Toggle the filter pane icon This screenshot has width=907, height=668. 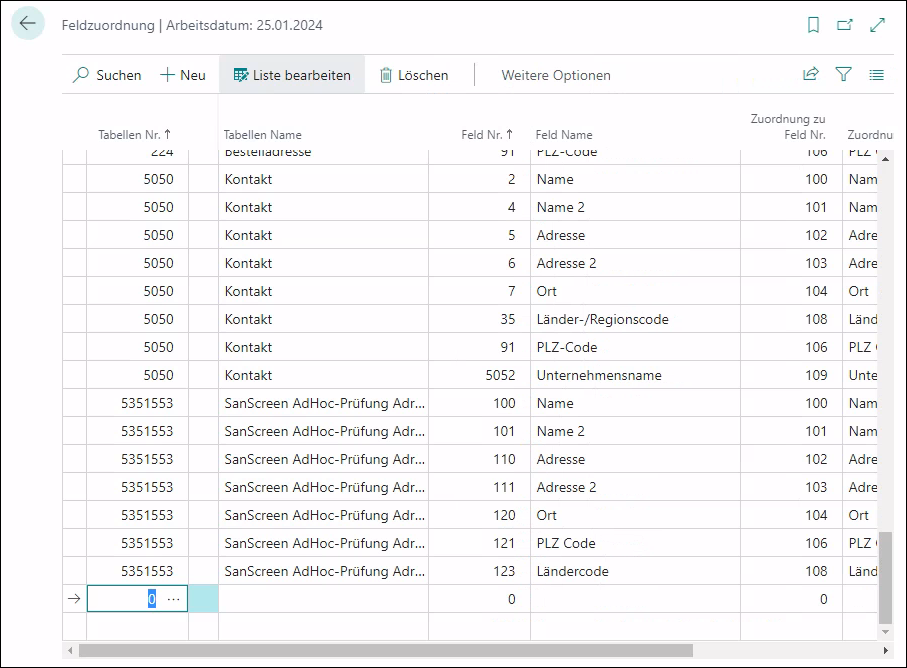click(843, 75)
